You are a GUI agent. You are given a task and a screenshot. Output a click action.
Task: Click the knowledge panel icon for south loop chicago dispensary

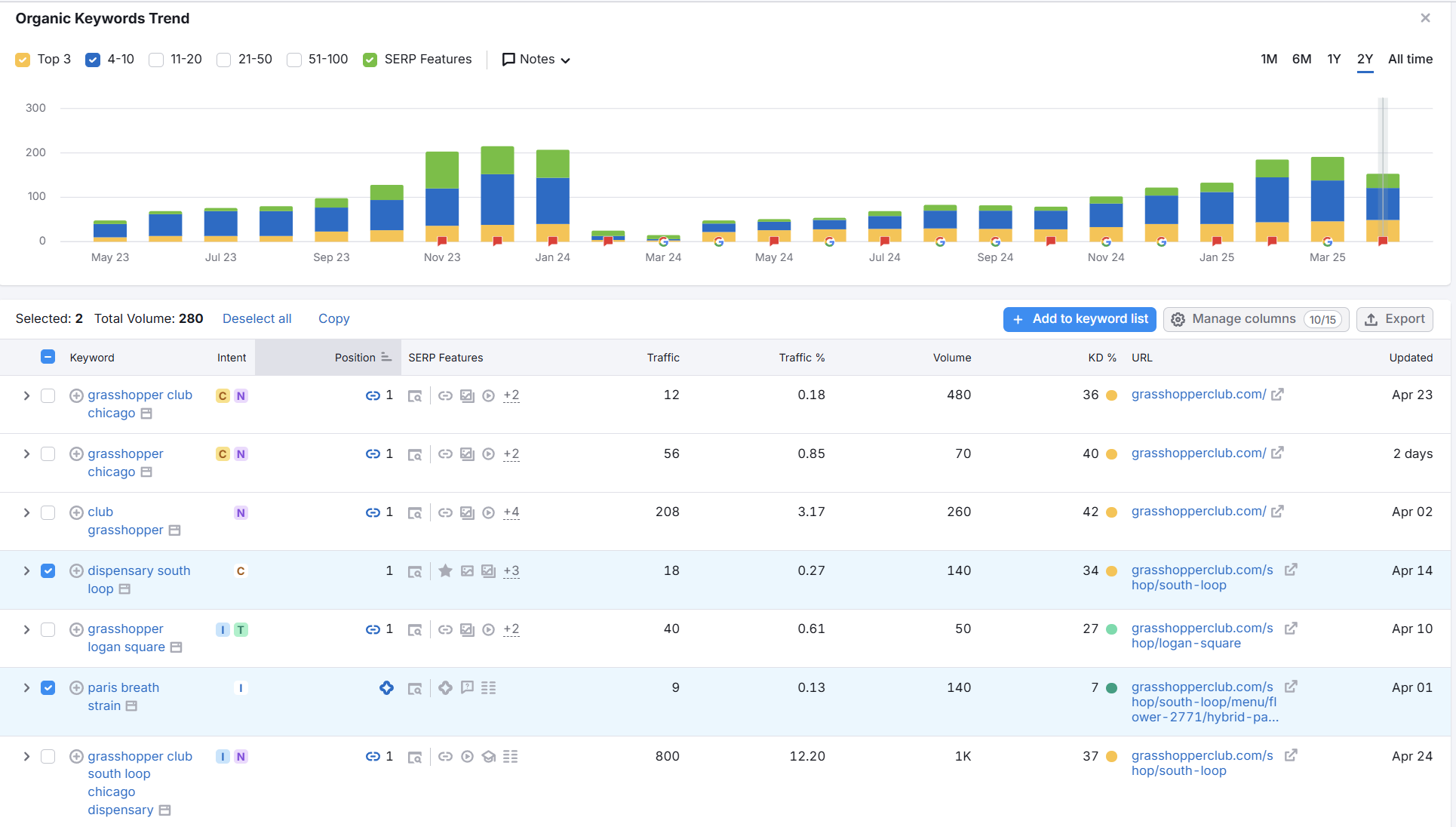click(488, 757)
